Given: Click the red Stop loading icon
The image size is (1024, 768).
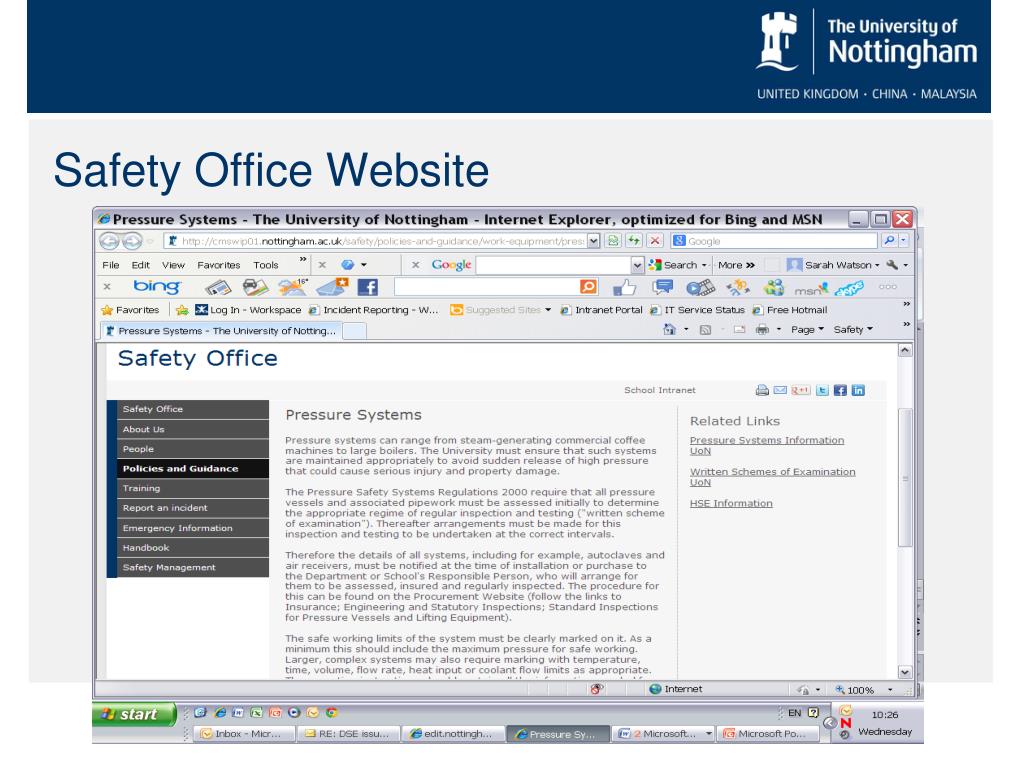Looking at the screenshot, I should (655, 240).
